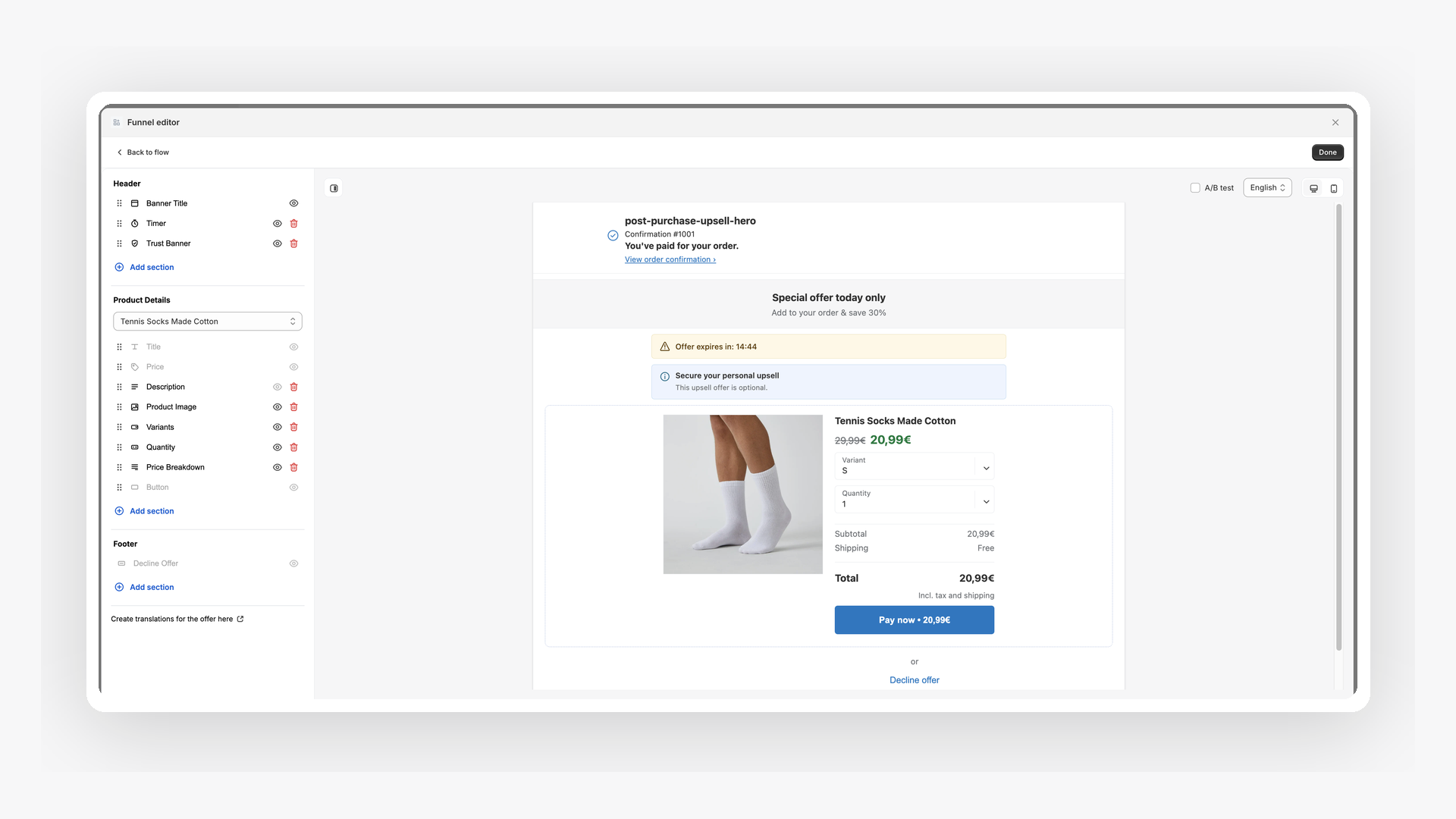Open the English language dropdown
The width and height of the screenshot is (1456, 819).
1267,188
